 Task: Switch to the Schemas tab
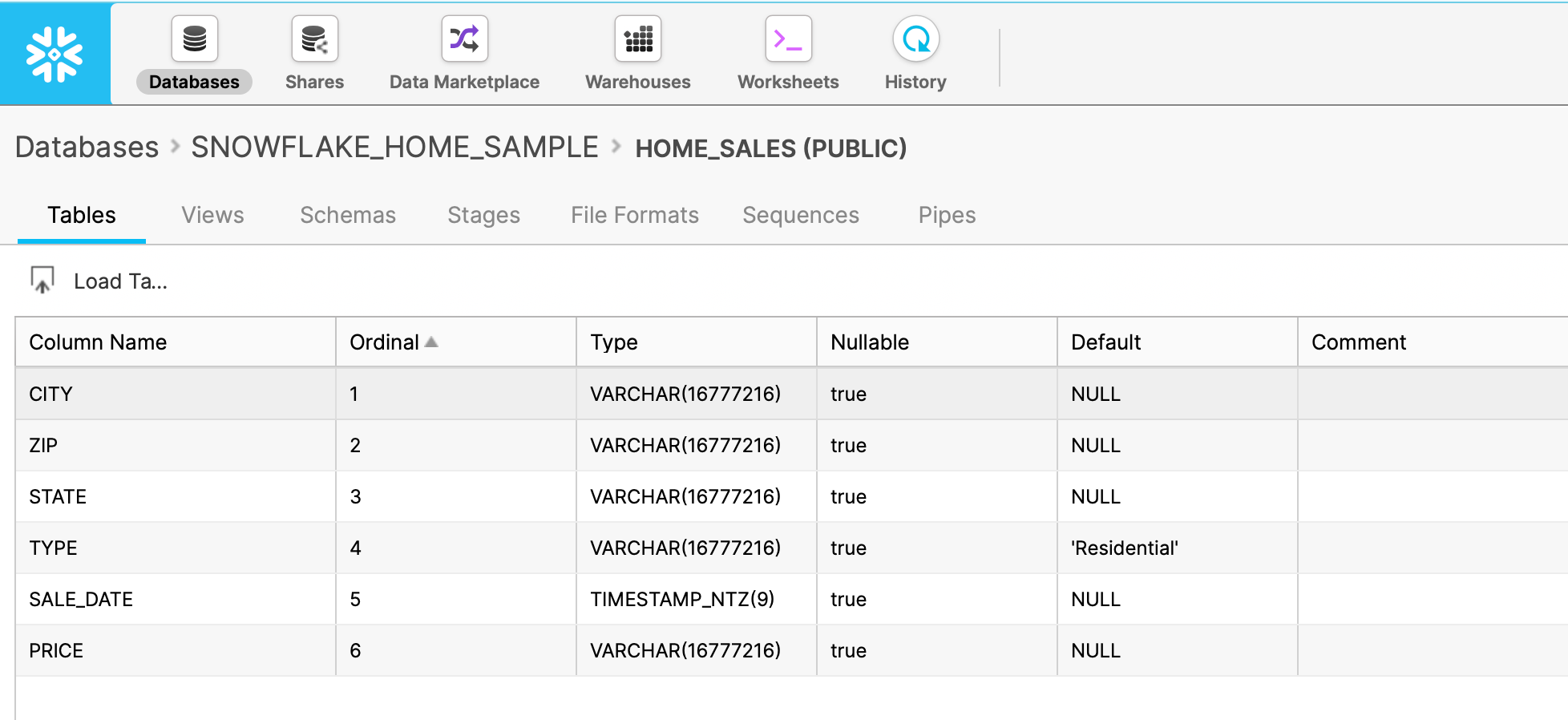pyautogui.click(x=348, y=215)
